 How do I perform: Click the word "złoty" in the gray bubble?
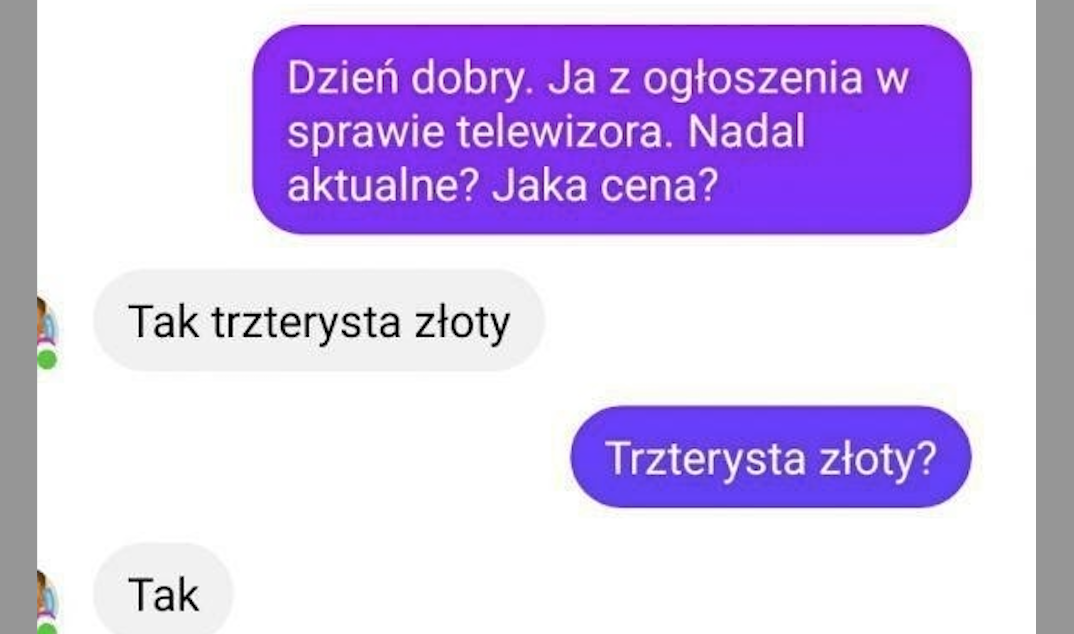pos(462,322)
